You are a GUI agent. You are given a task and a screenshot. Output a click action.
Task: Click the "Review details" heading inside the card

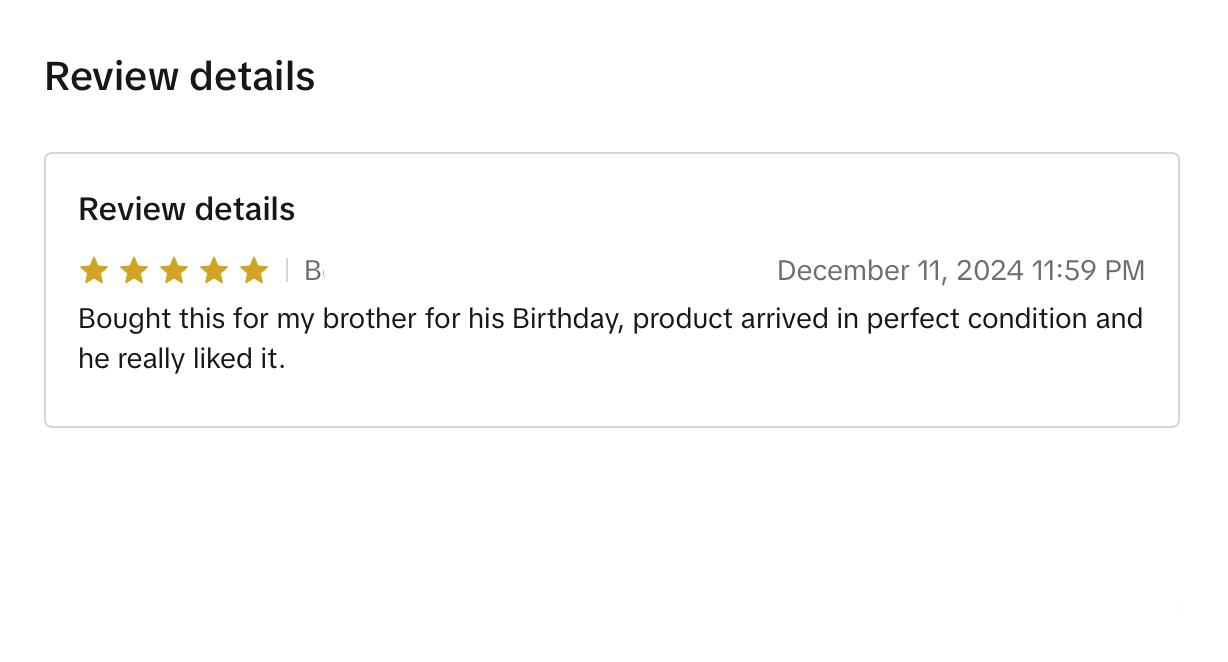click(187, 209)
